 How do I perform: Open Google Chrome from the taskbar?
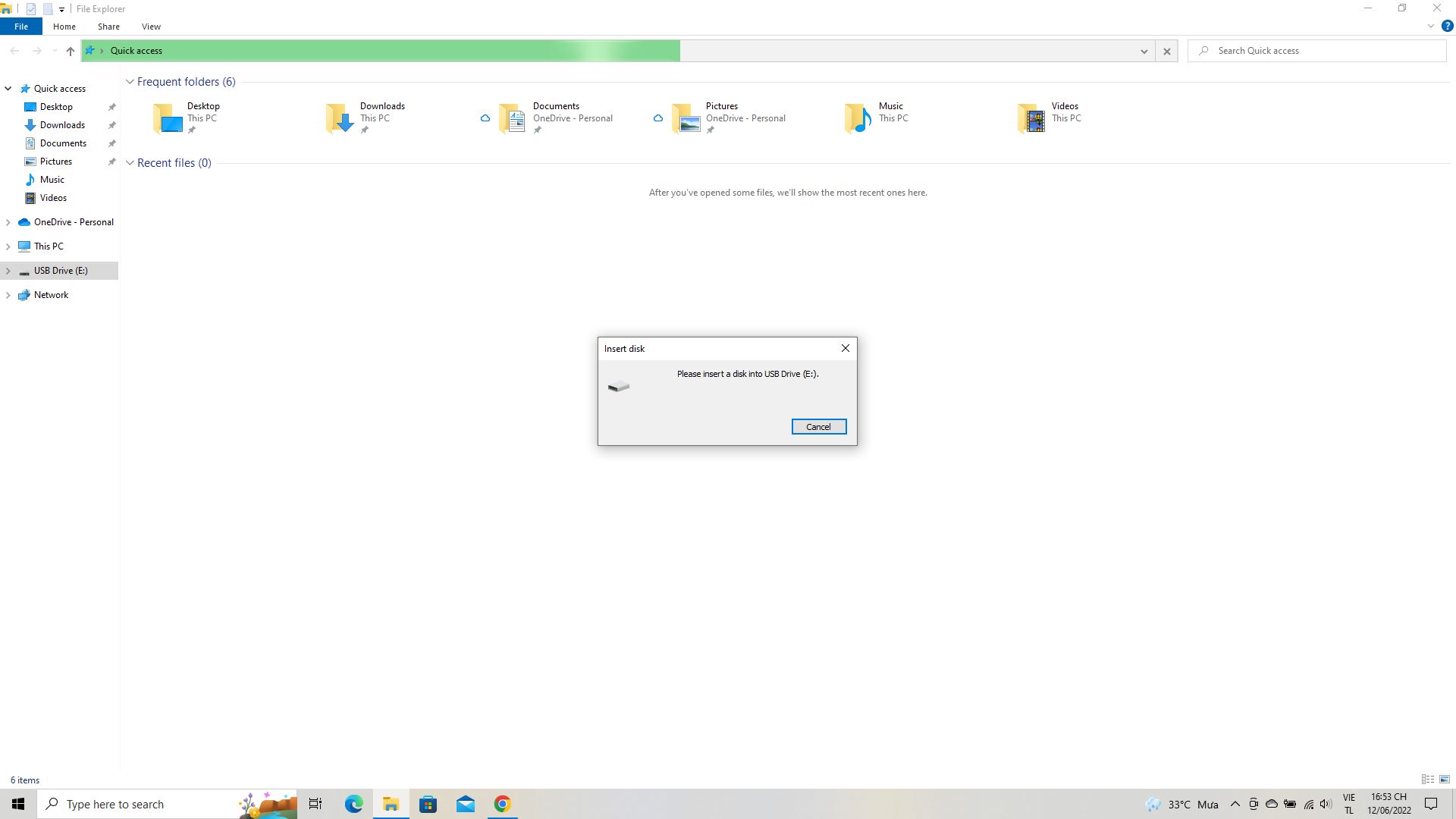coord(503,804)
